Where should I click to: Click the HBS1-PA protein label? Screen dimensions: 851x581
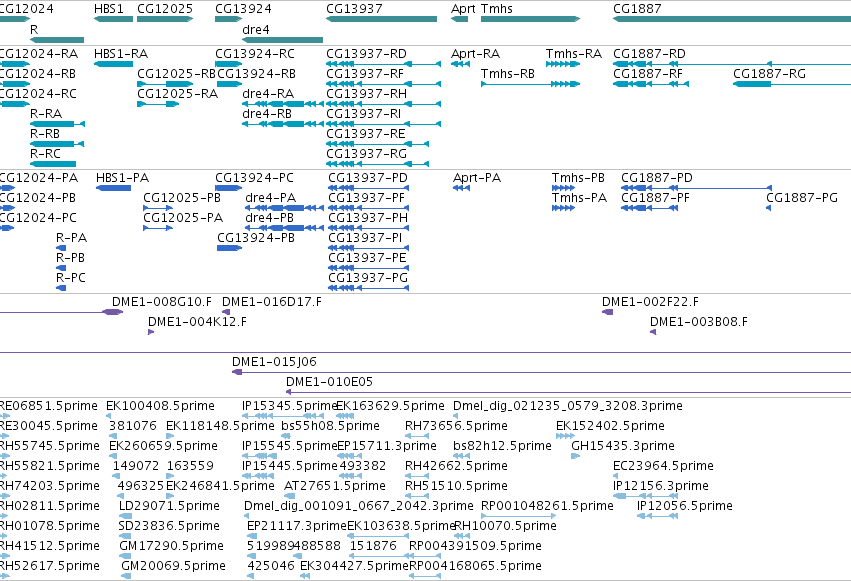coord(123,178)
